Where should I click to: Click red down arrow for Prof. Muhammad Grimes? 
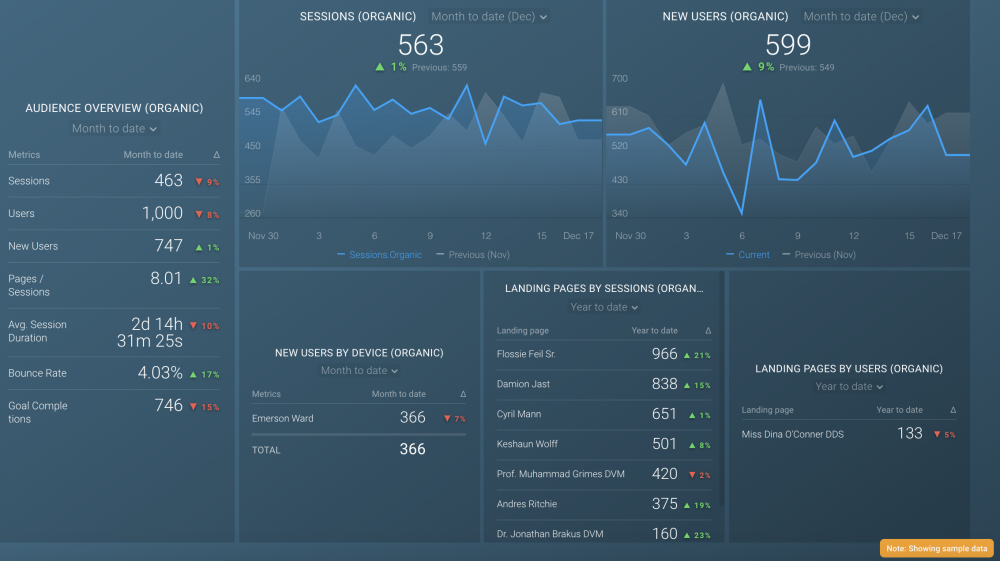pos(685,474)
